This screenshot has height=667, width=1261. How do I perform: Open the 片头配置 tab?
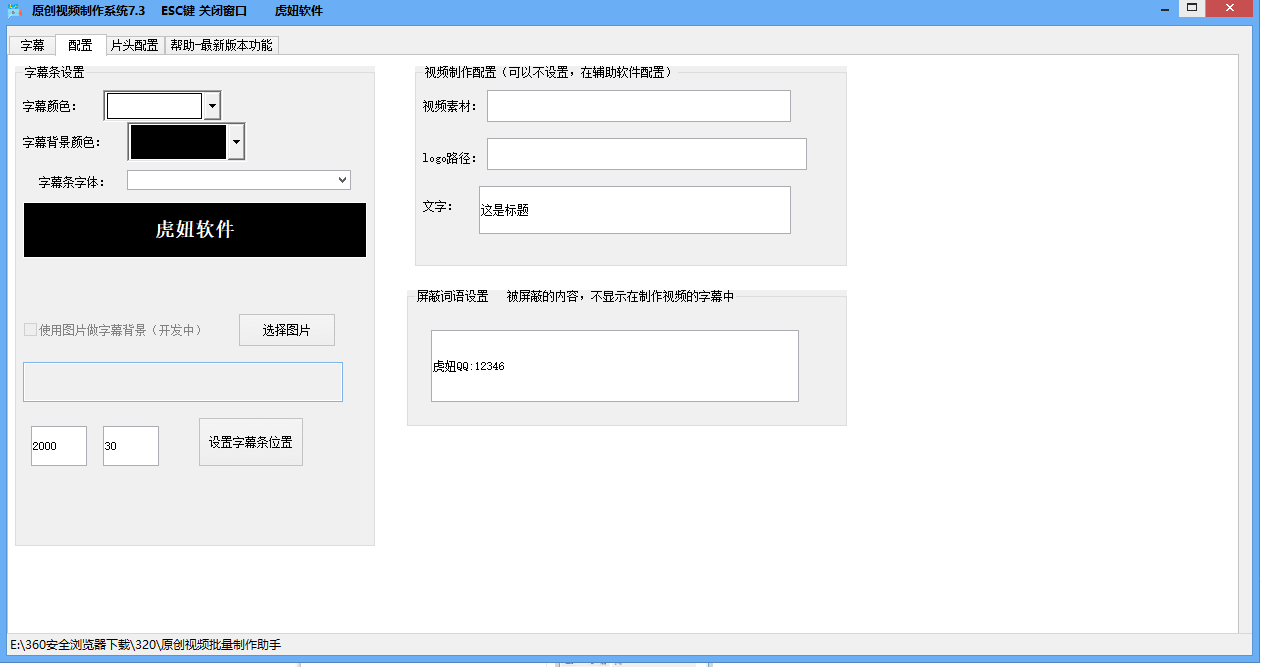click(135, 45)
